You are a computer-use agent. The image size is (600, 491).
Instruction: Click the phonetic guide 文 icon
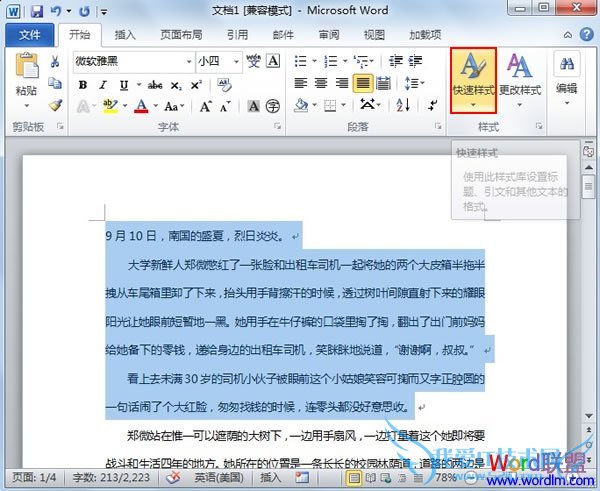click(x=253, y=61)
